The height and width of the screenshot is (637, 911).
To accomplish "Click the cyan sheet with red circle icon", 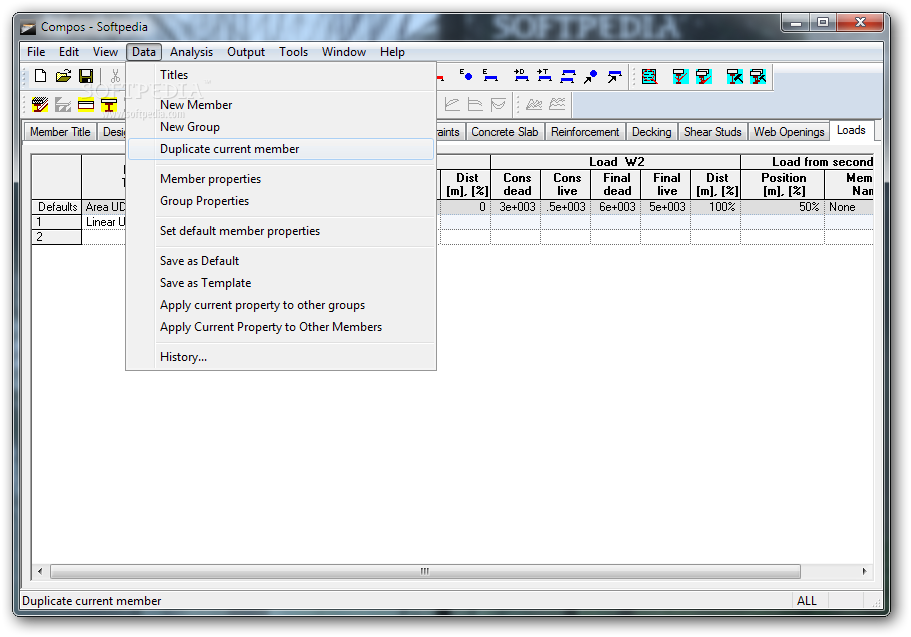I will click(x=649, y=76).
